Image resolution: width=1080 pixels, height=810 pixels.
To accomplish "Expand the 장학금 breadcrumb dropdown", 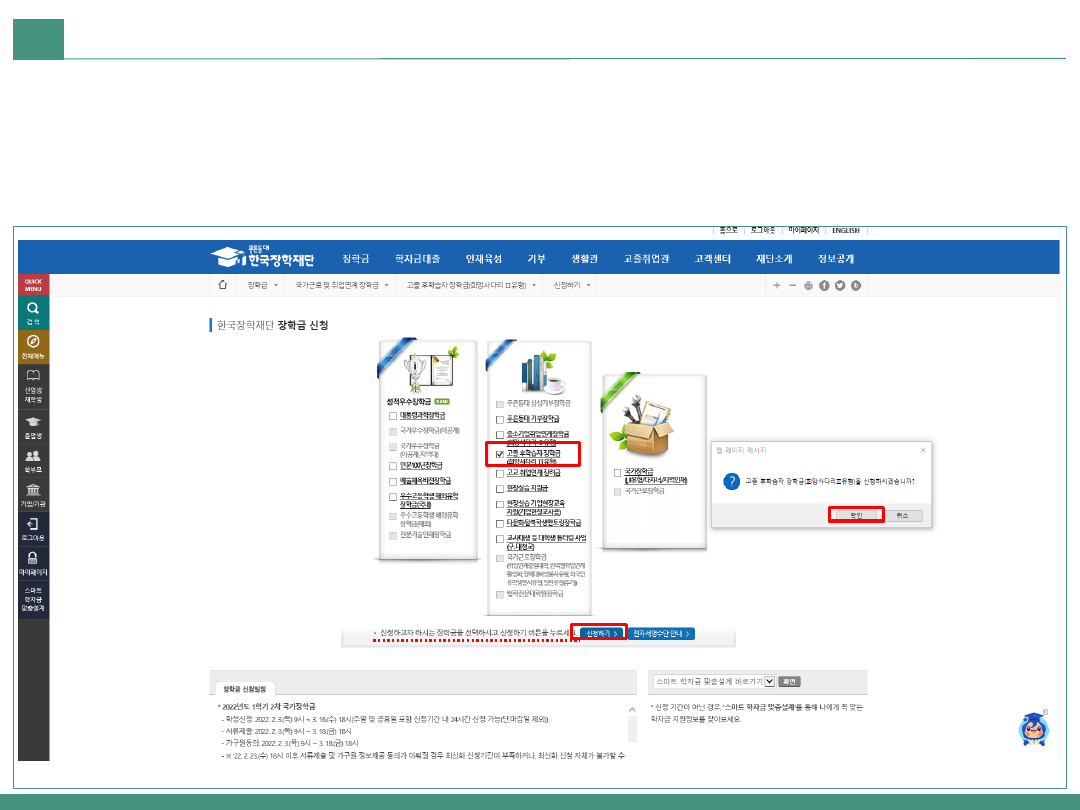I will [276, 285].
